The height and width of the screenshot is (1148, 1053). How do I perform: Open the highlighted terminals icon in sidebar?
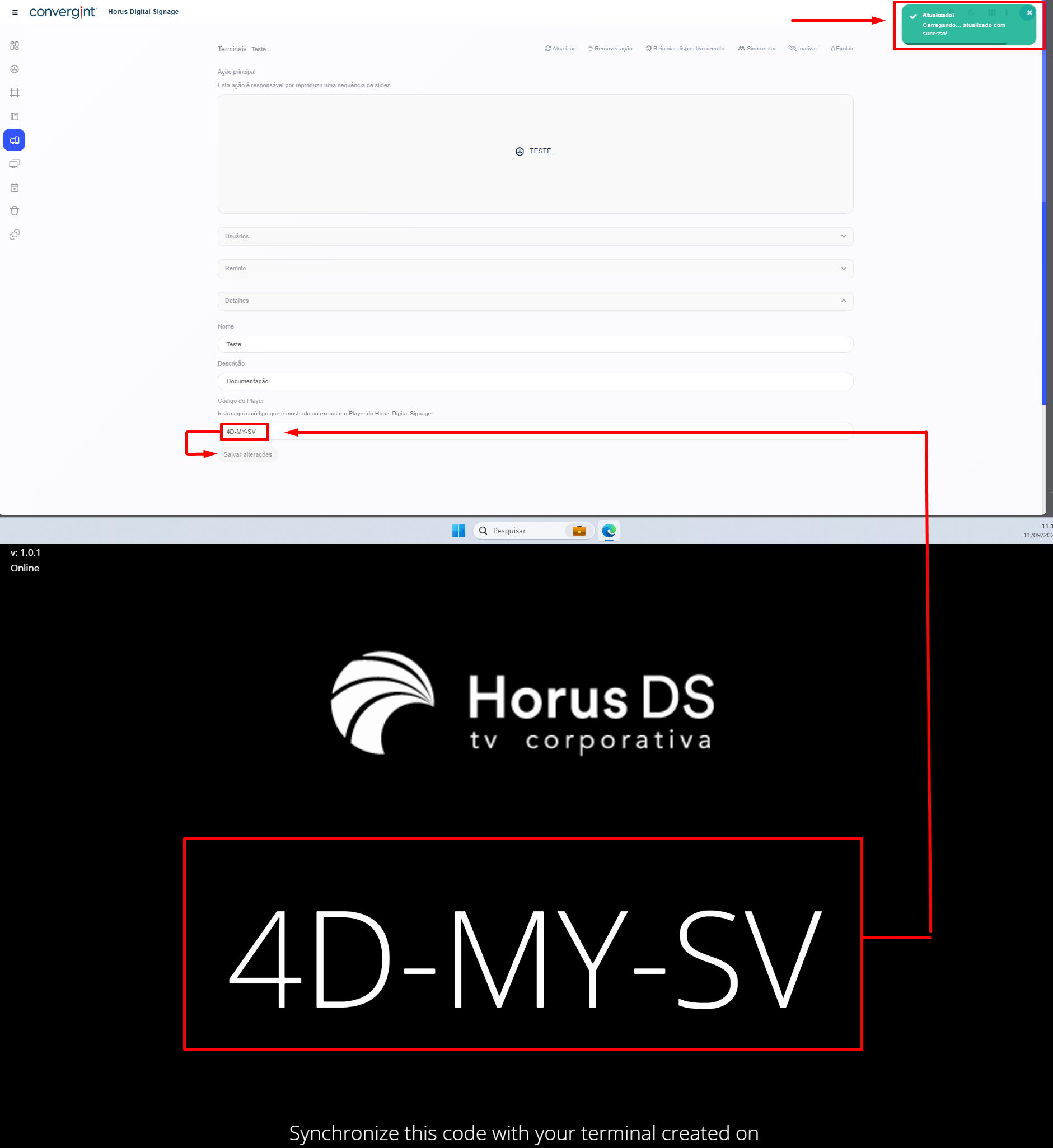pyautogui.click(x=15, y=140)
